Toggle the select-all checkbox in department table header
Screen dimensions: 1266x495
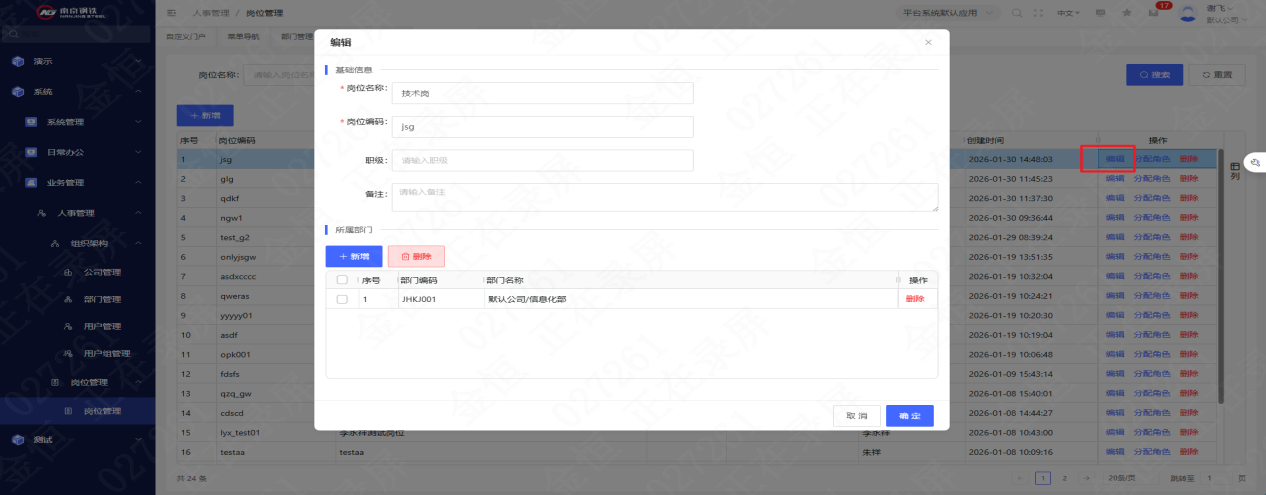tap(342, 280)
